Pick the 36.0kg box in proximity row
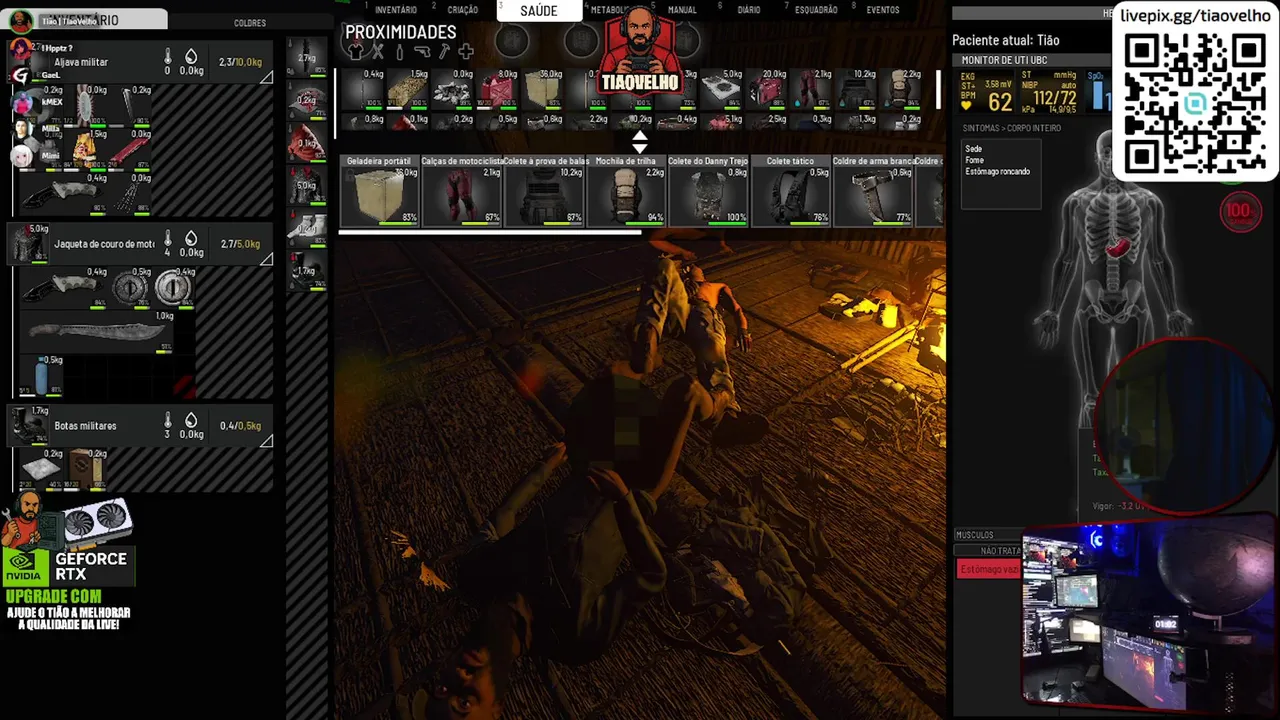Image resolution: width=1280 pixels, height=720 pixels. 542,89
